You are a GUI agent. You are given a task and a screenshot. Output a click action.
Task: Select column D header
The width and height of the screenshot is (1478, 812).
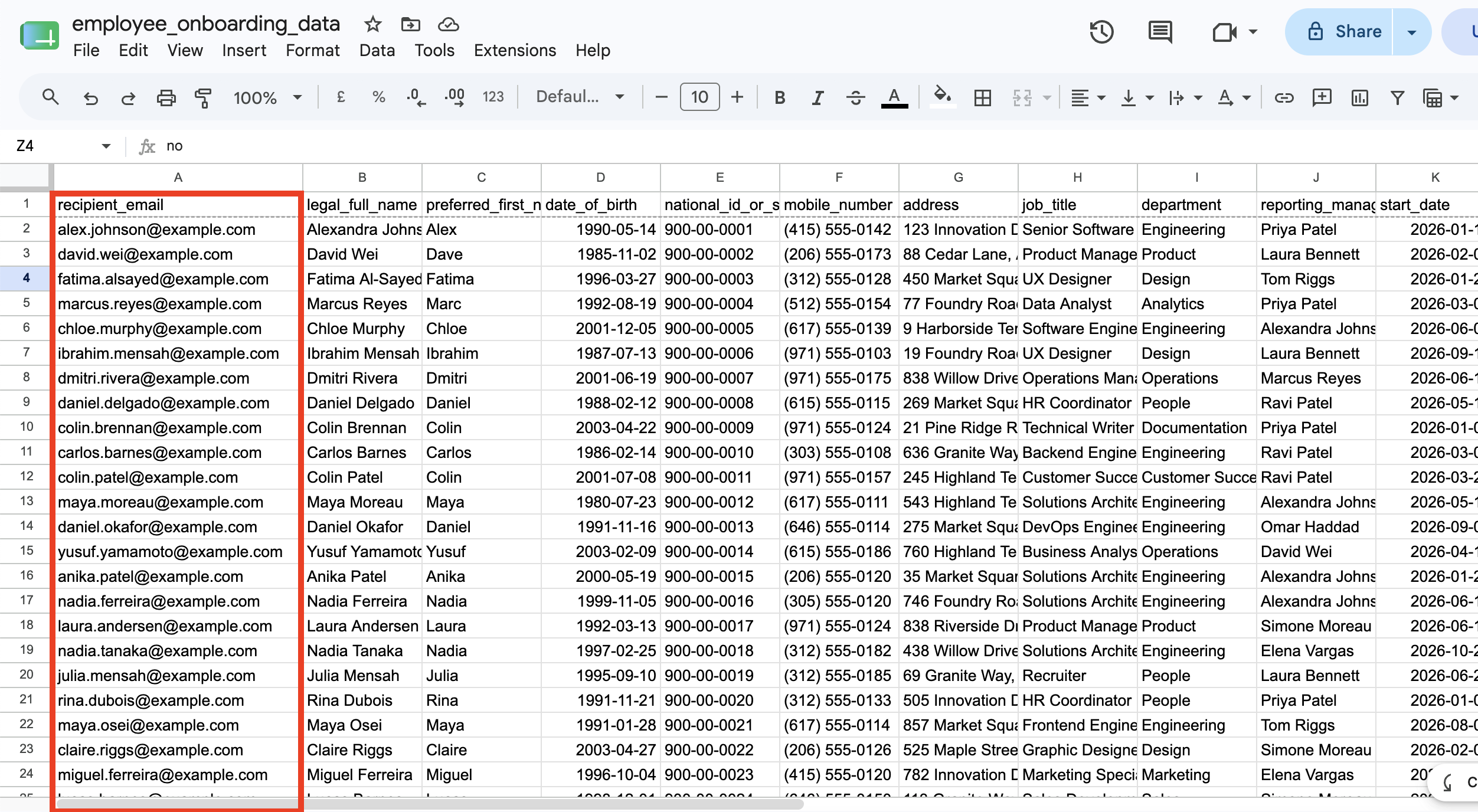600,178
